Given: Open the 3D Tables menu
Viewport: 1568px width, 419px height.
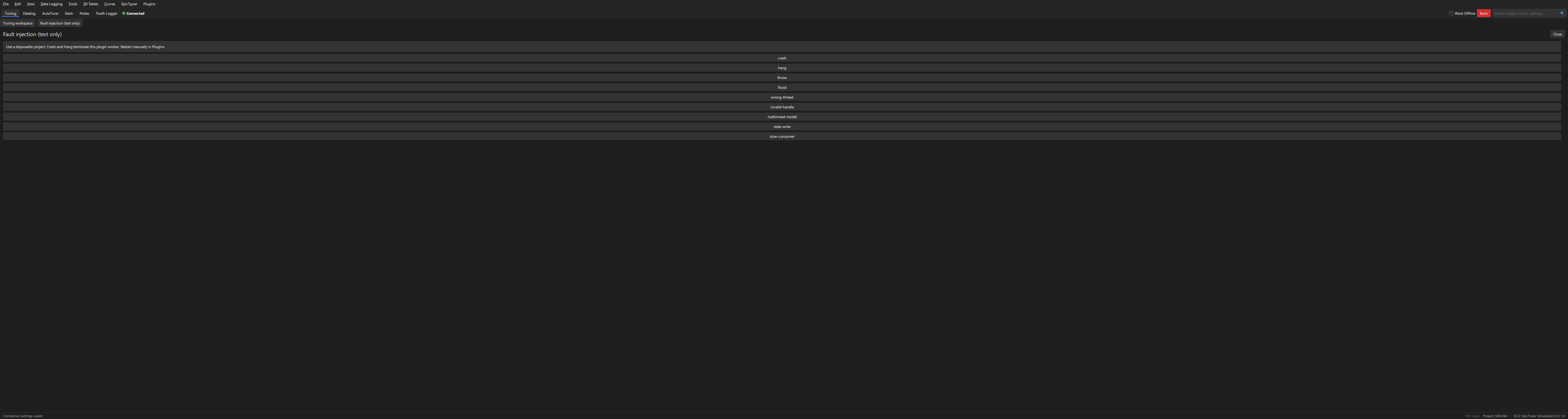Looking at the screenshot, I should [91, 4].
